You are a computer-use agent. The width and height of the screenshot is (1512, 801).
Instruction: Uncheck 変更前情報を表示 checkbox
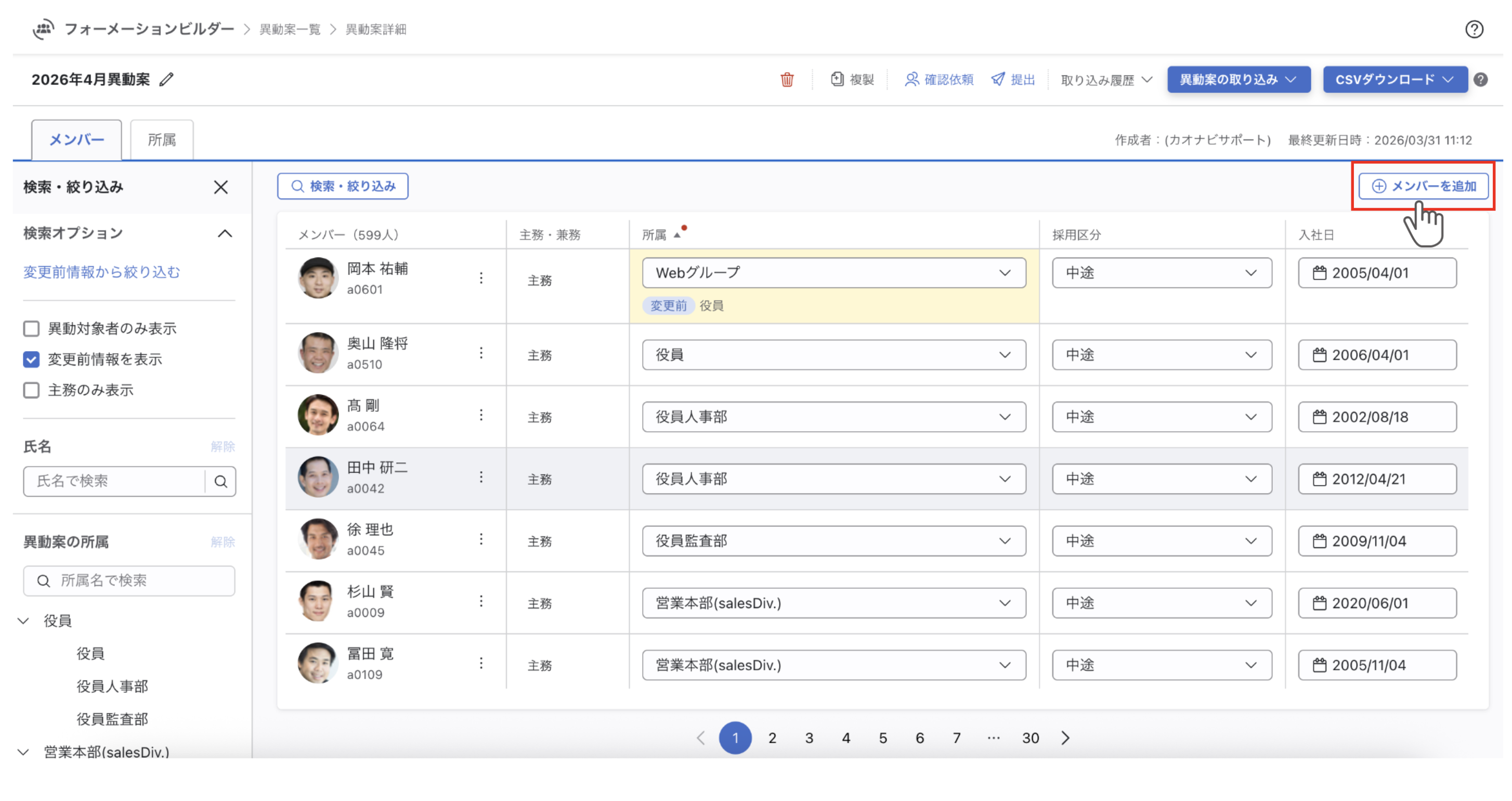(x=31, y=359)
